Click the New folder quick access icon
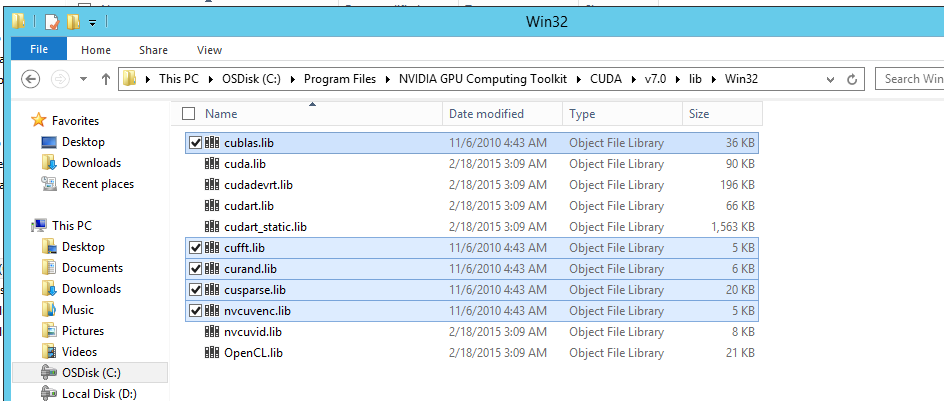The image size is (944, 401). [x=74, y=21]
